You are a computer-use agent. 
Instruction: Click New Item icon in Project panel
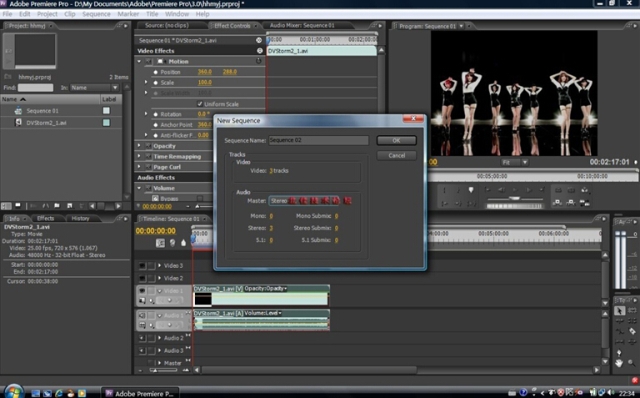pos(69,206)
